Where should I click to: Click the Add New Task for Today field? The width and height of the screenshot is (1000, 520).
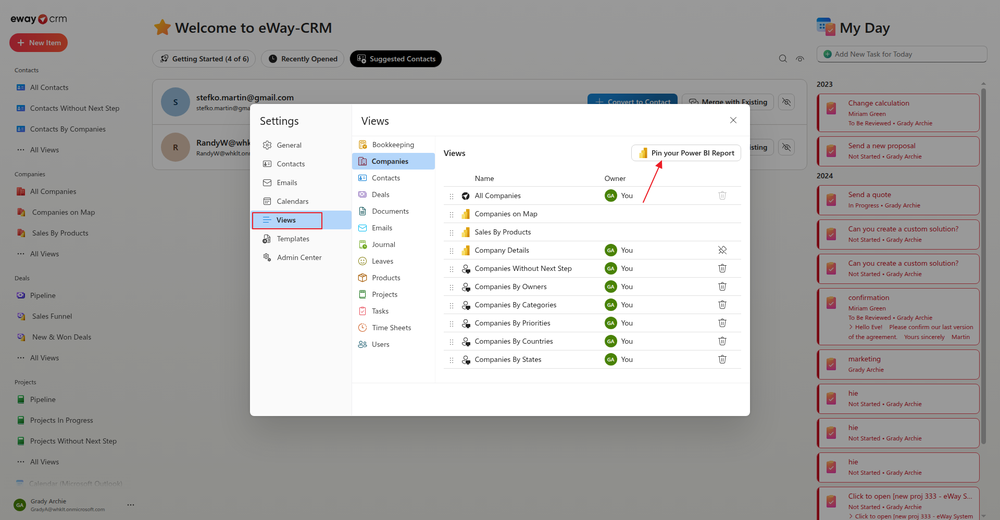point(902,54)
